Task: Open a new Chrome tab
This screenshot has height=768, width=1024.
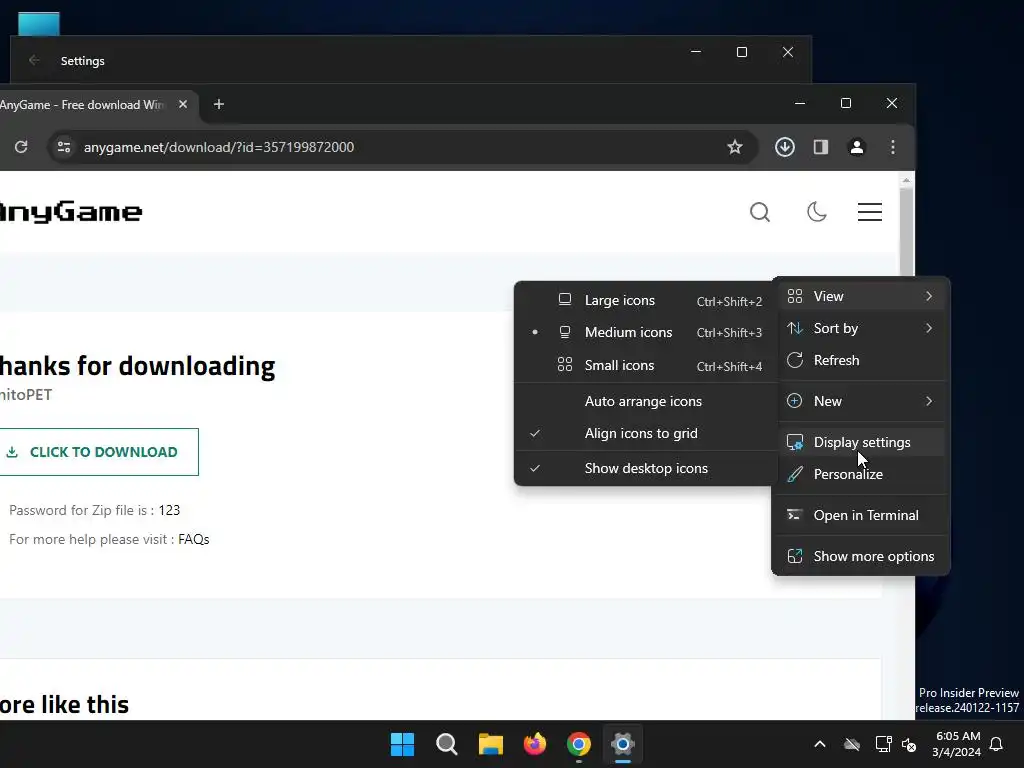Action: (x=219, y=104)
